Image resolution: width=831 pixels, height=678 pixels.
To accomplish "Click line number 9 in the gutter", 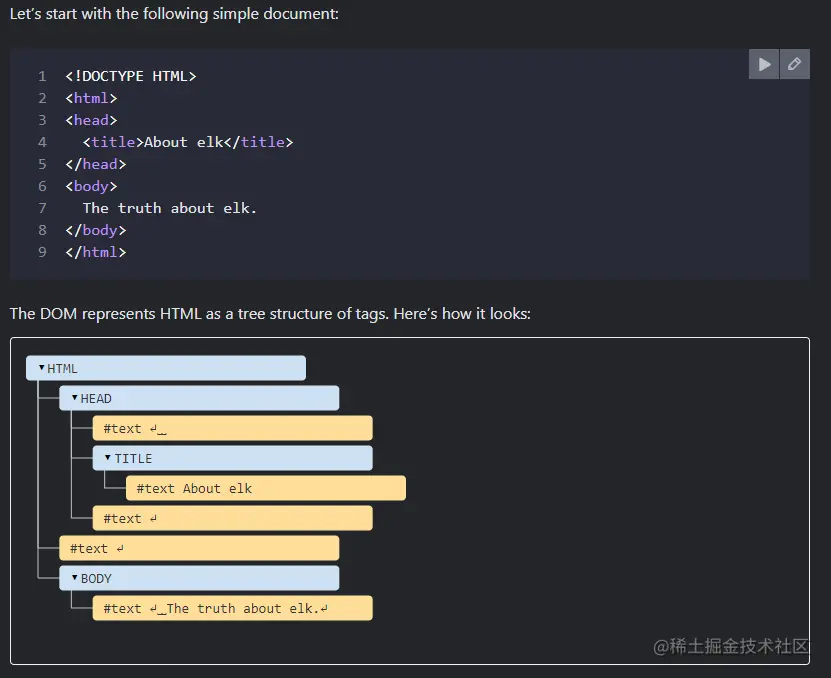I will 43,252.
